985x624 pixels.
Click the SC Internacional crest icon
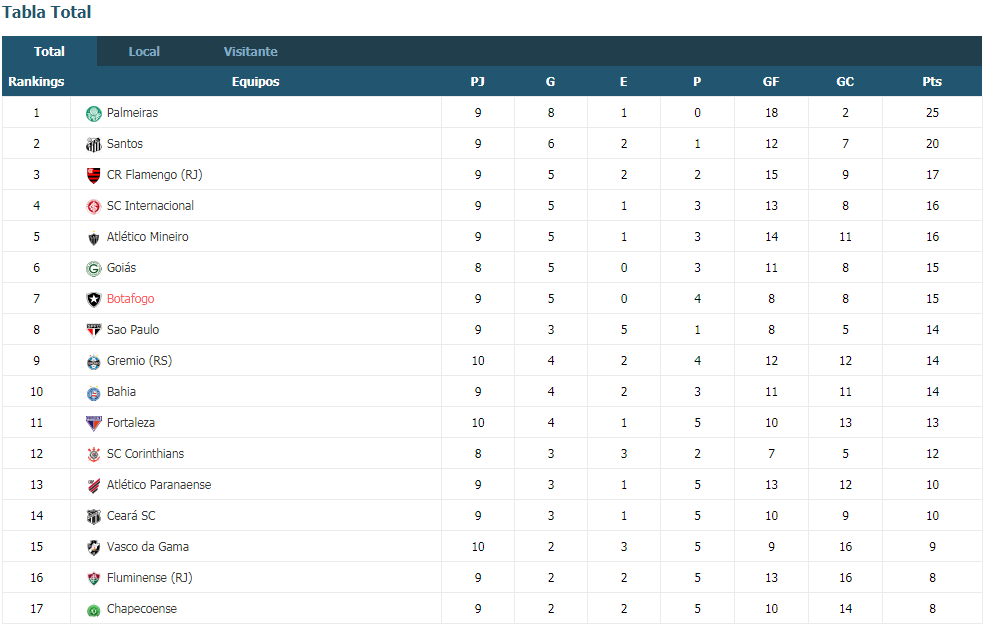(x=94, y=206)
